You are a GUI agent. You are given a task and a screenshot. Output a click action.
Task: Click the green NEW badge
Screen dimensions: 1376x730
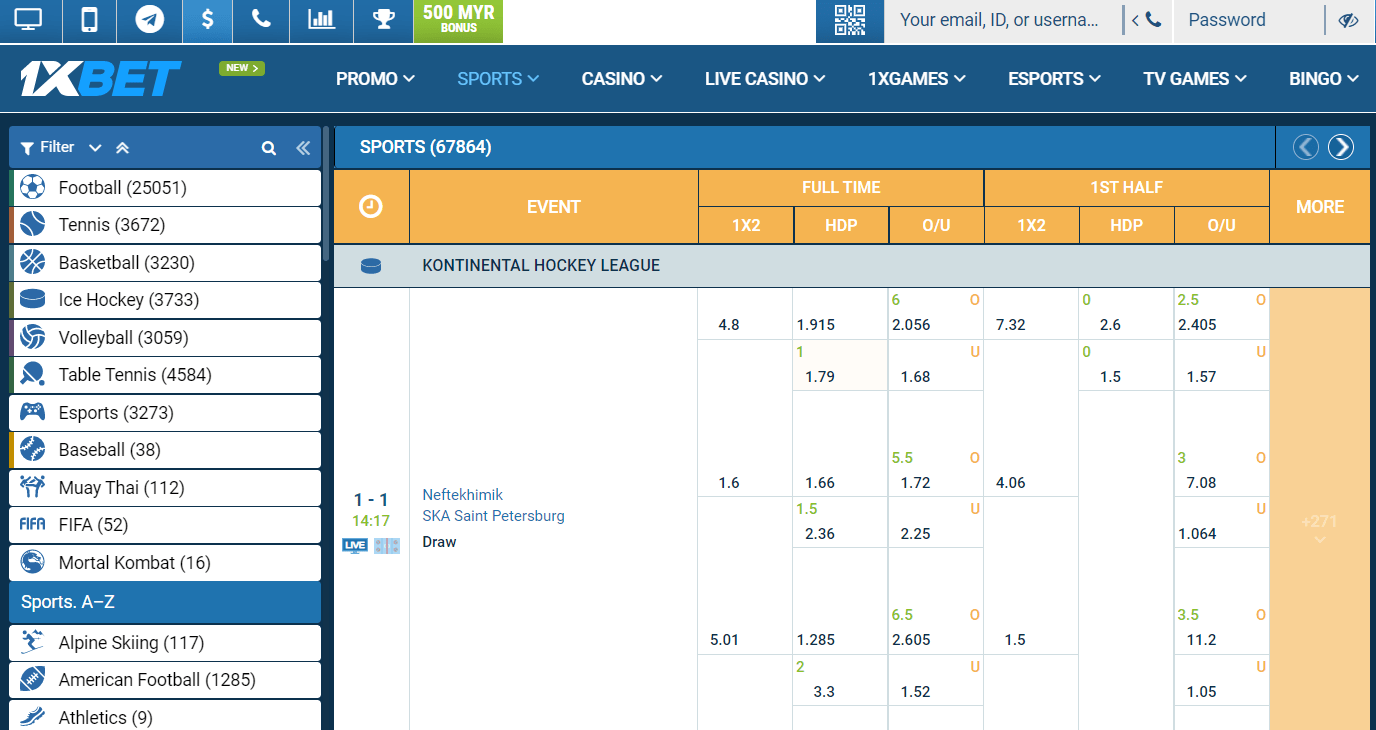coord(242,68)
